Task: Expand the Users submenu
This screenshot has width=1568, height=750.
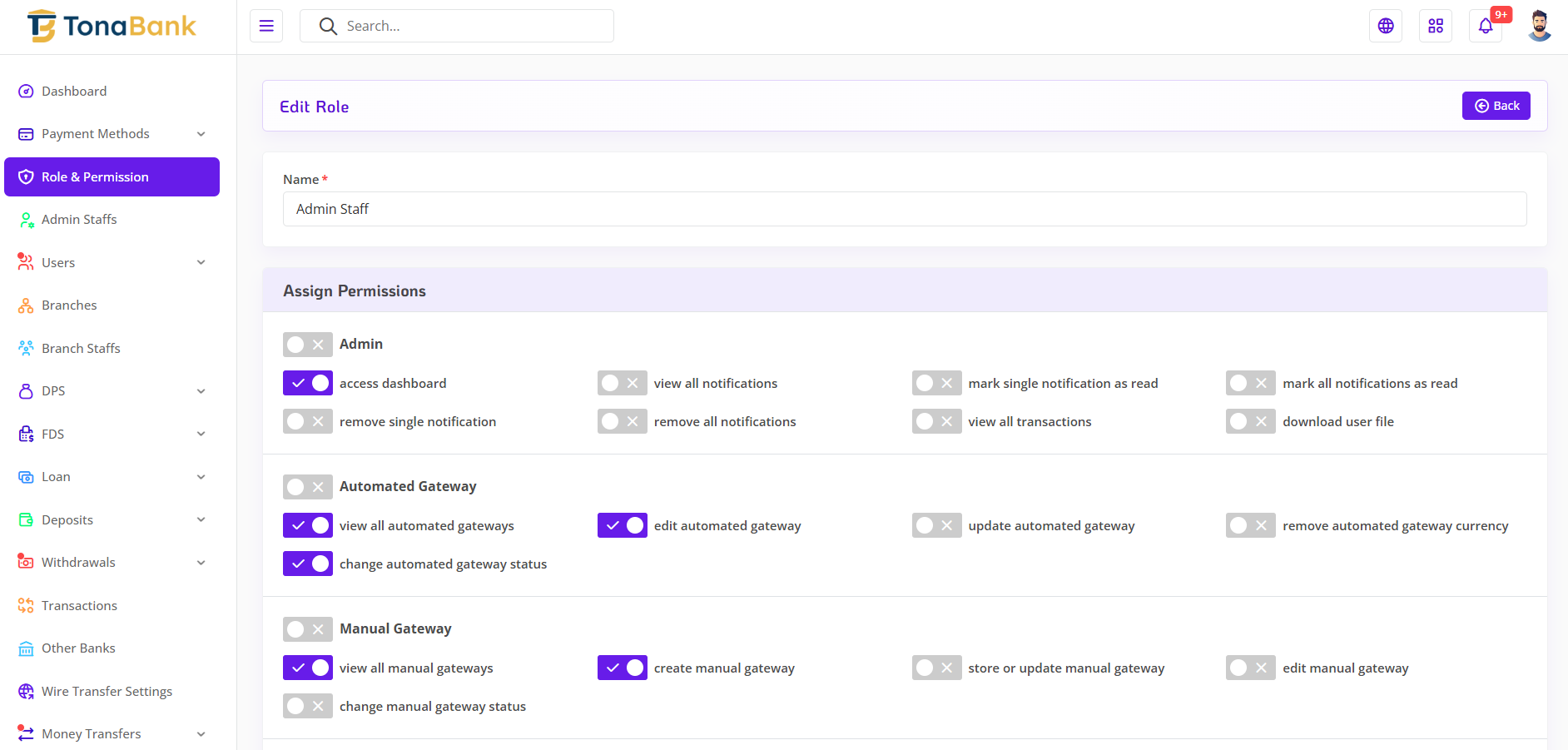Action: (x=201, y=263)
